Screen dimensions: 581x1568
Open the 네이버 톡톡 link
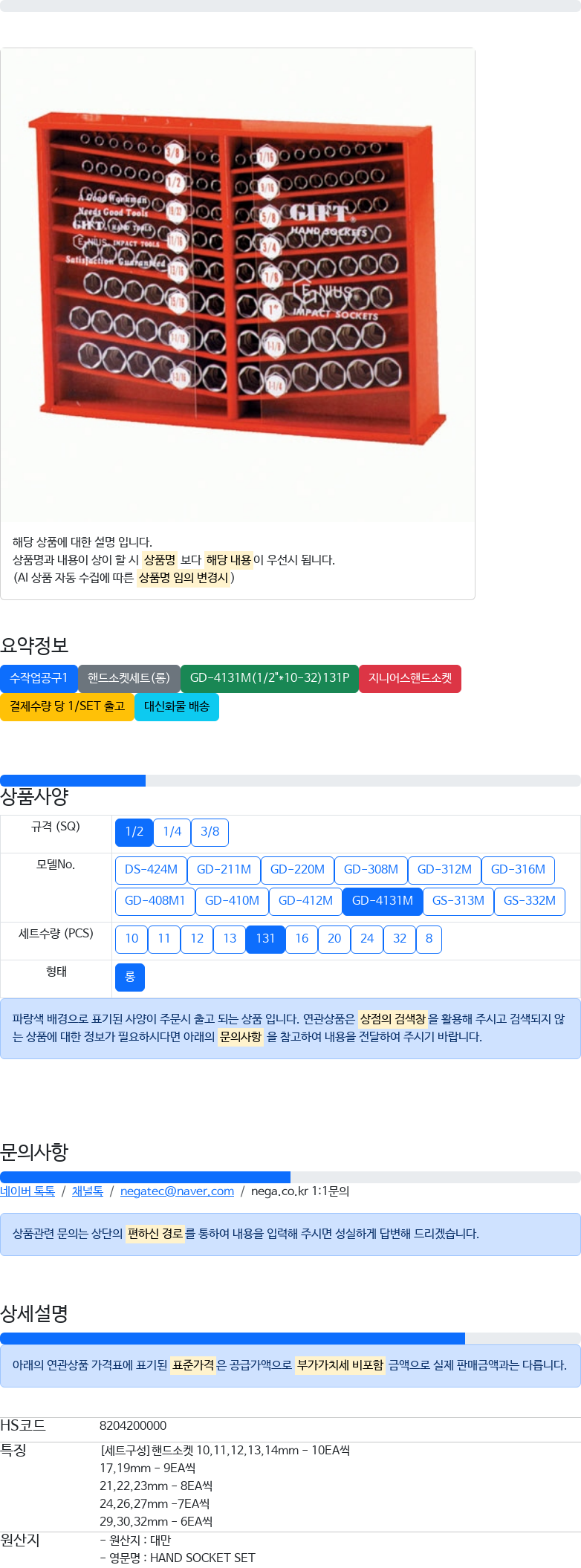[x=27, y=1191]
